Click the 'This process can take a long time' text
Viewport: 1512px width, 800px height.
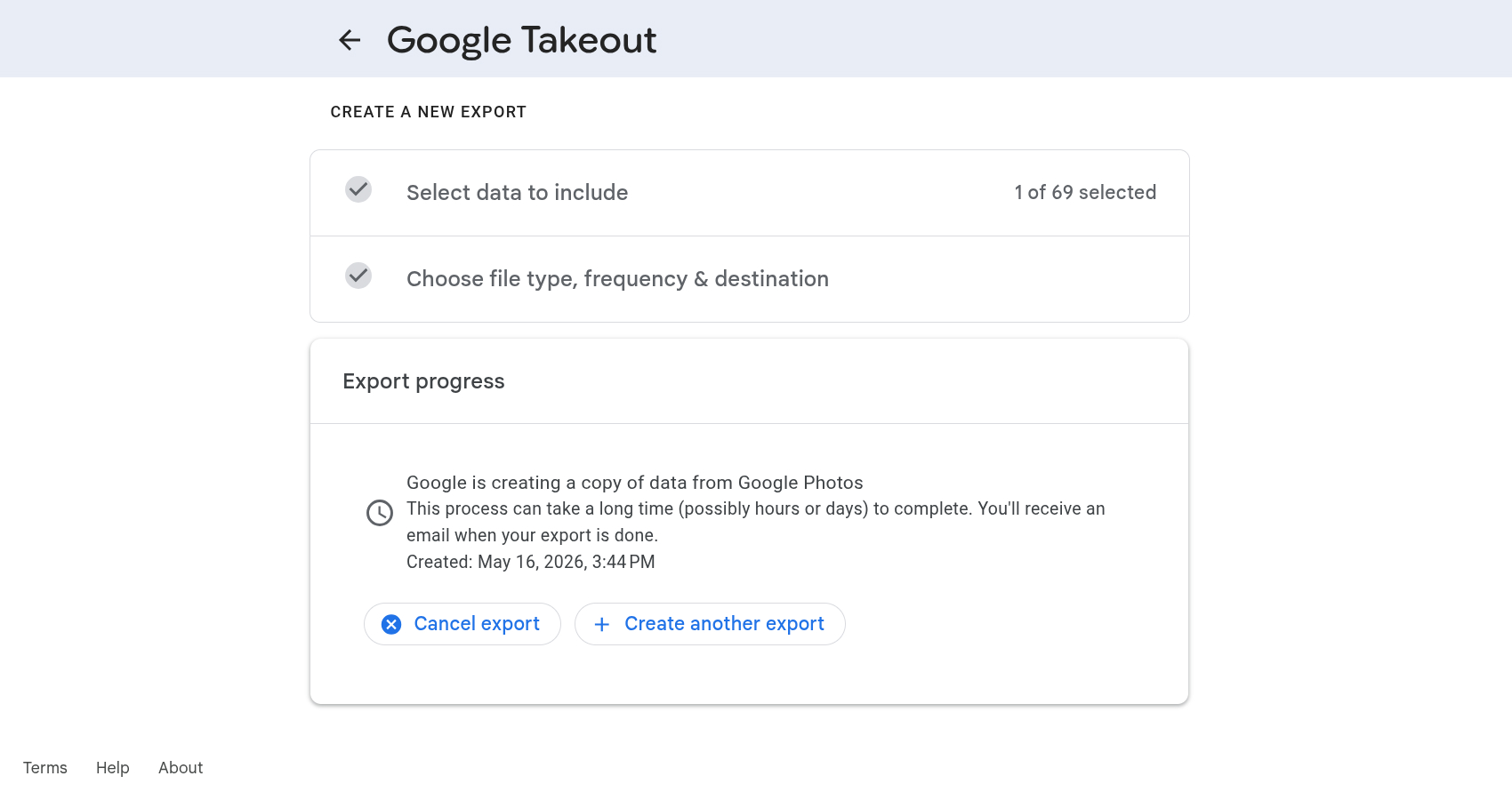click(756, 522)
